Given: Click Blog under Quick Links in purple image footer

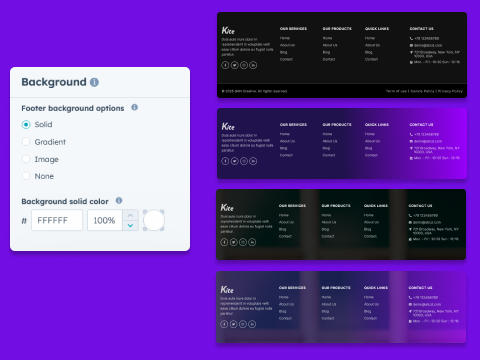Looking at the screenshot, I should pos(368,311).
